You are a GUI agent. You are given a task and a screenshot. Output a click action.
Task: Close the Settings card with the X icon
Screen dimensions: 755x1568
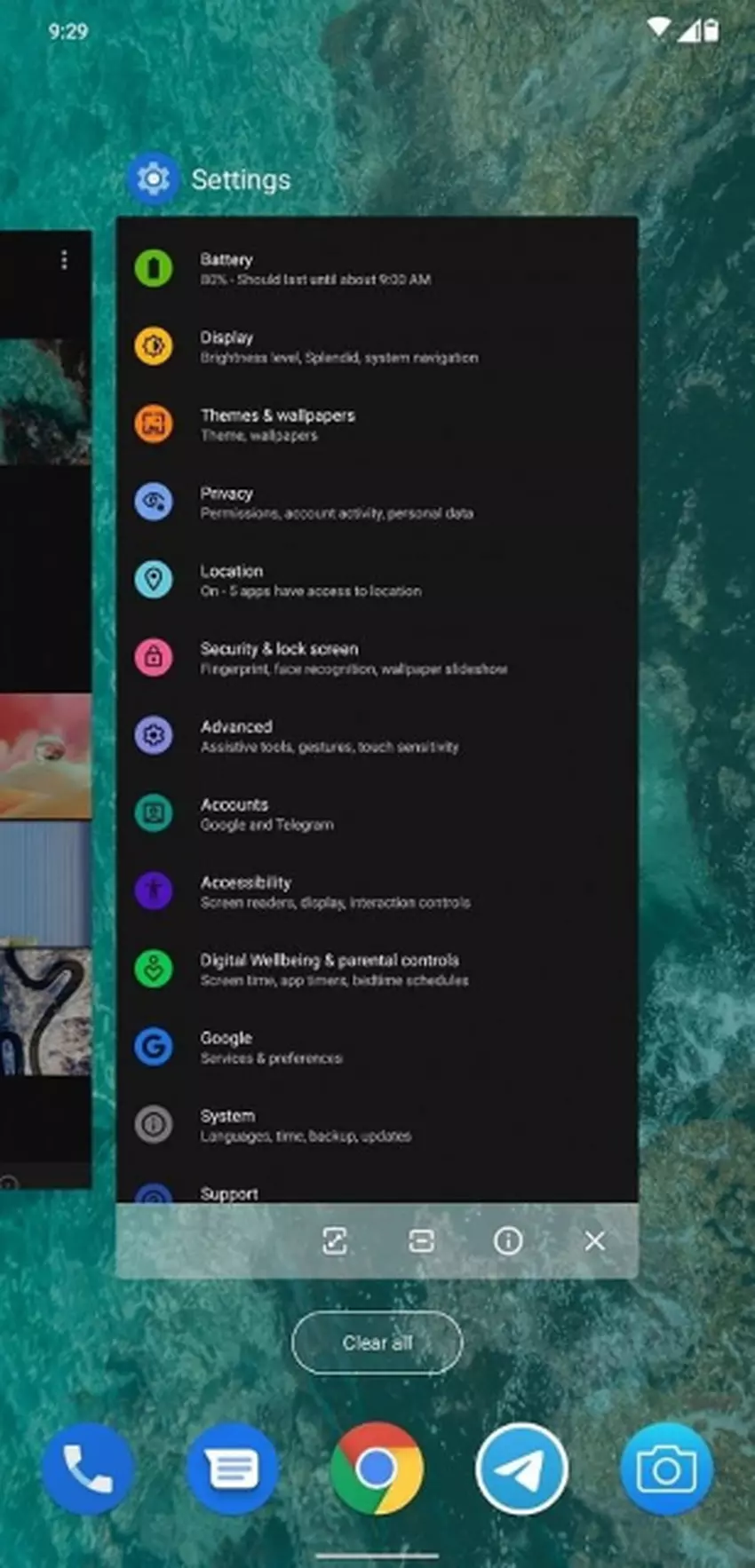click(594, 1240)
